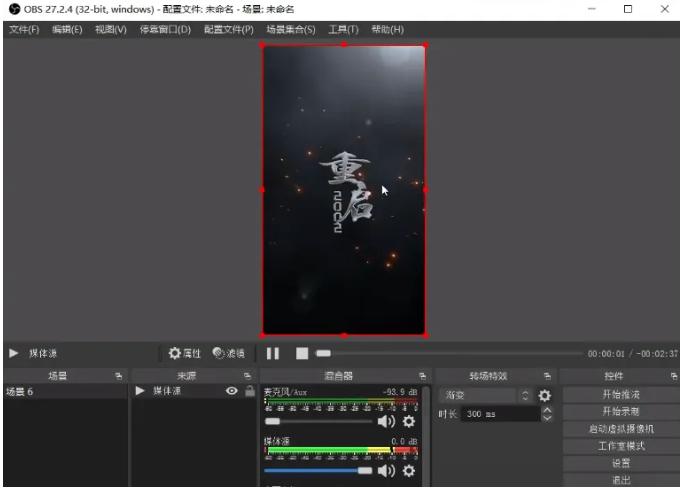Open the 视图(V) menu

coord(111,29)
